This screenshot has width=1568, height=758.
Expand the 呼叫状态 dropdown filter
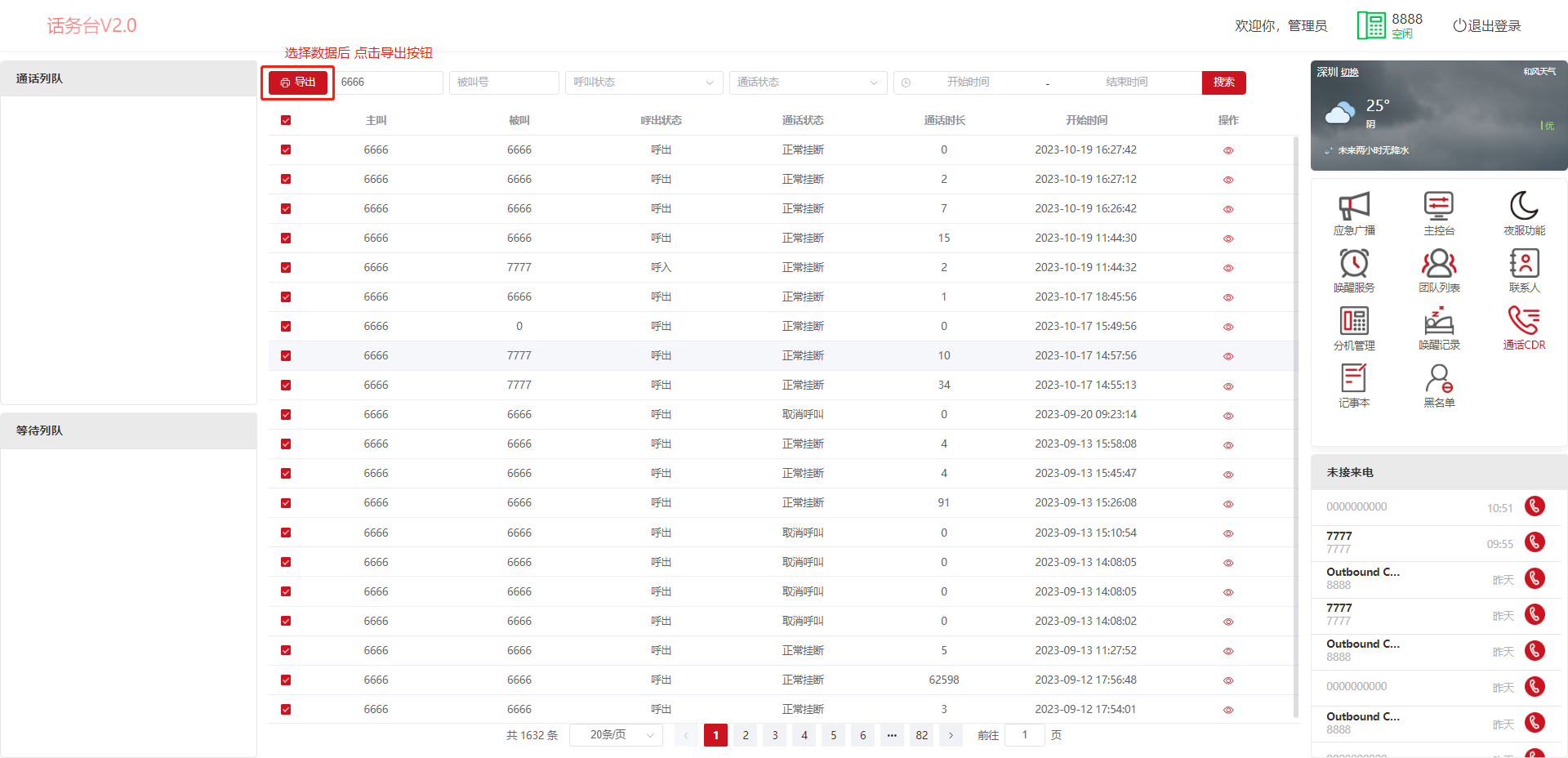(643, 82)
